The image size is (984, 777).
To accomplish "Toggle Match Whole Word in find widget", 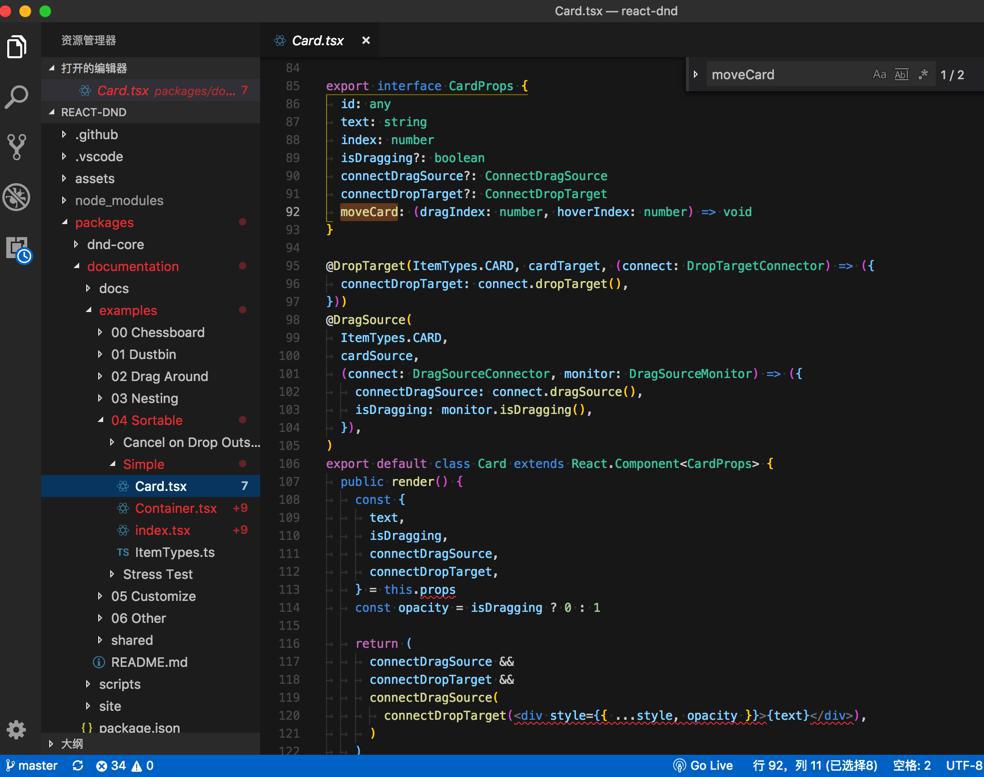I will click(x=901, y=75).
